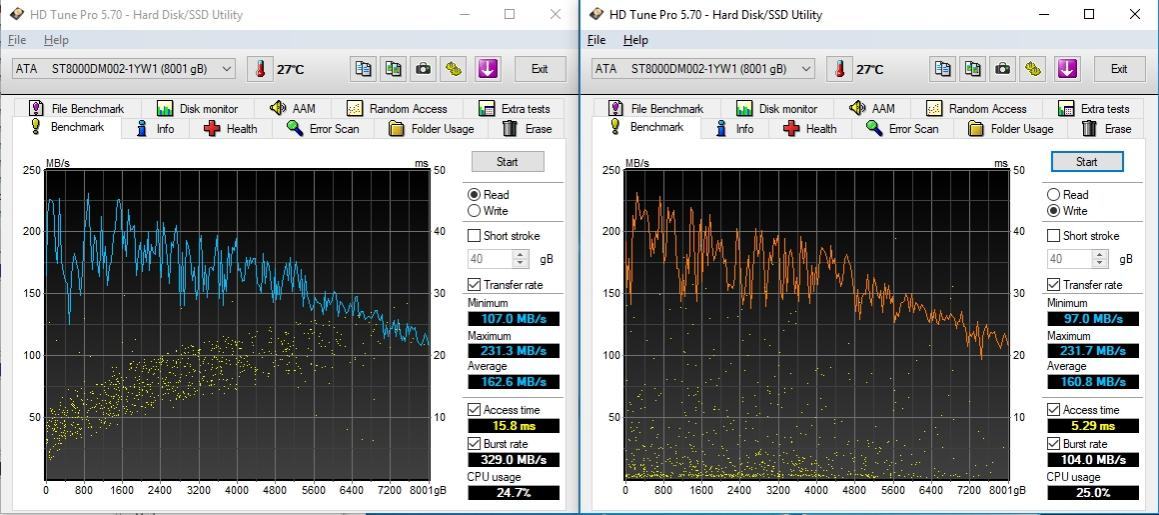Screen dimensions: 1159x515
Task: Click HD Tune app icon in right title bar
Action: 595,14
